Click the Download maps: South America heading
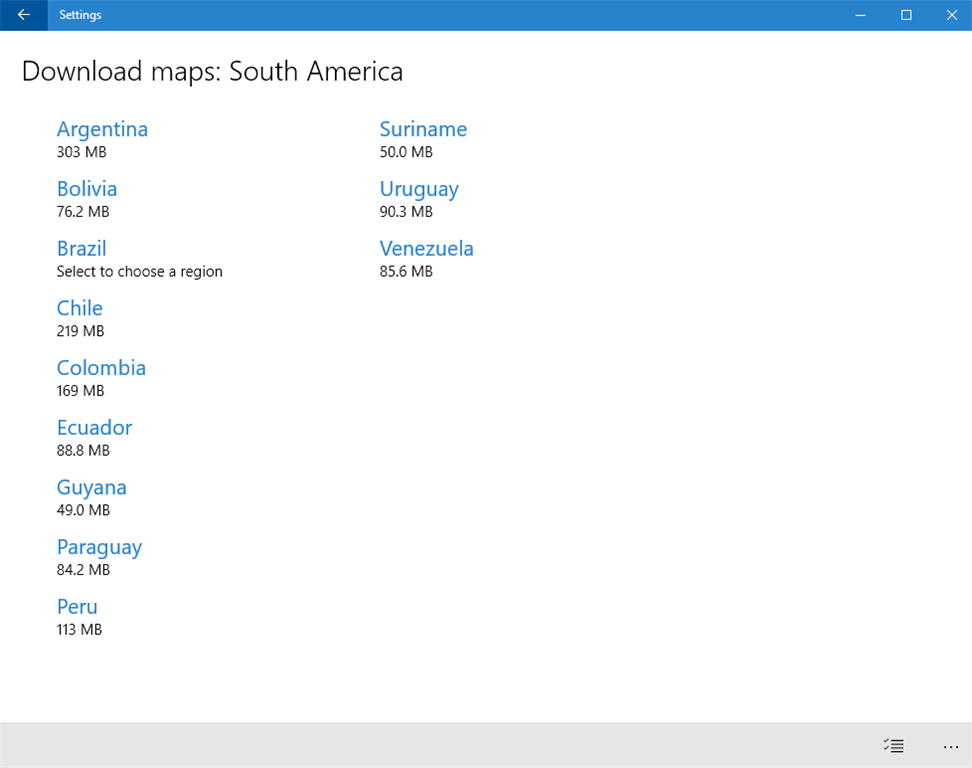The image size is (972, 768). [213, 71]
